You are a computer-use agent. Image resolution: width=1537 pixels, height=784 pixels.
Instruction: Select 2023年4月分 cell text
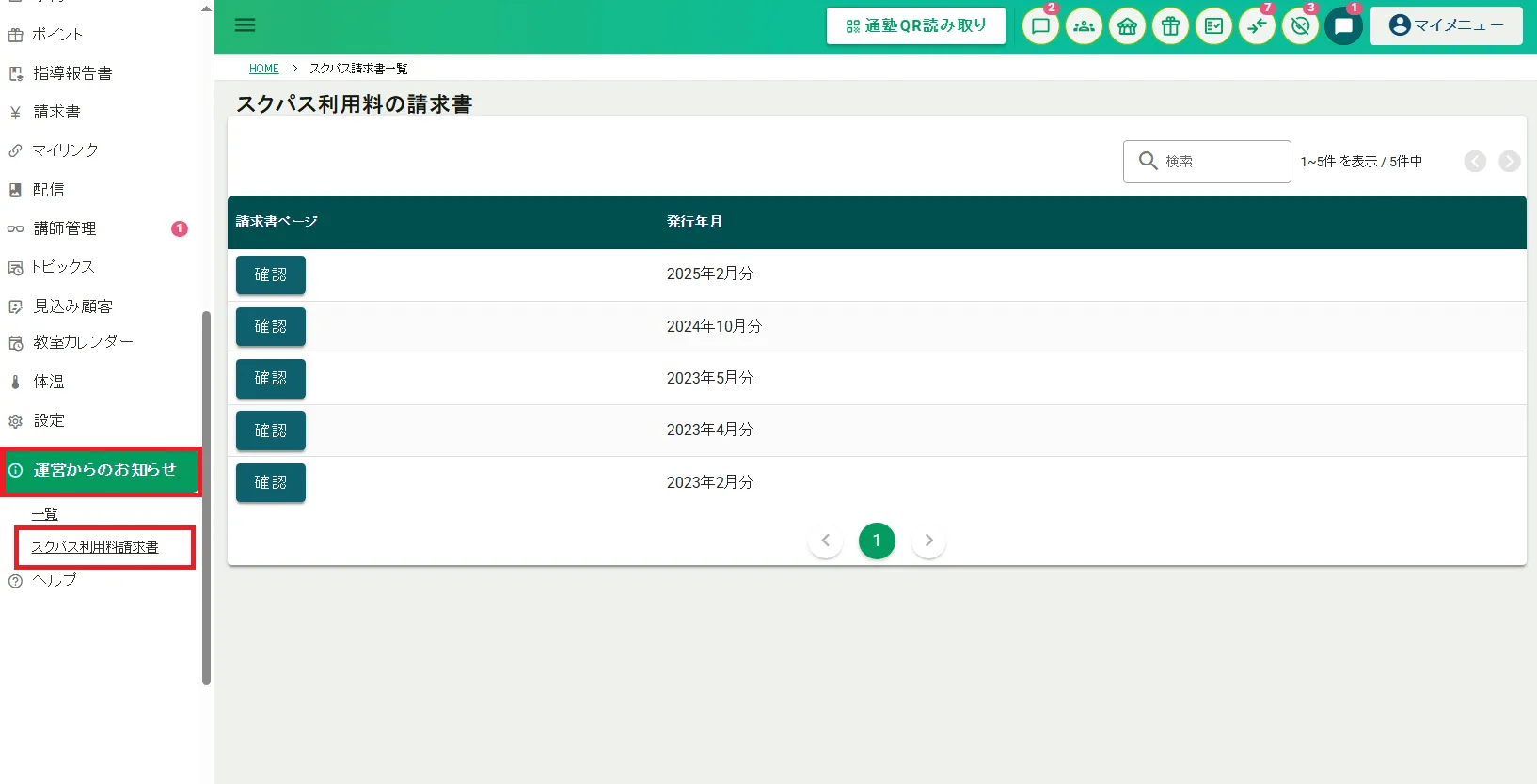(x=710, y=430)
